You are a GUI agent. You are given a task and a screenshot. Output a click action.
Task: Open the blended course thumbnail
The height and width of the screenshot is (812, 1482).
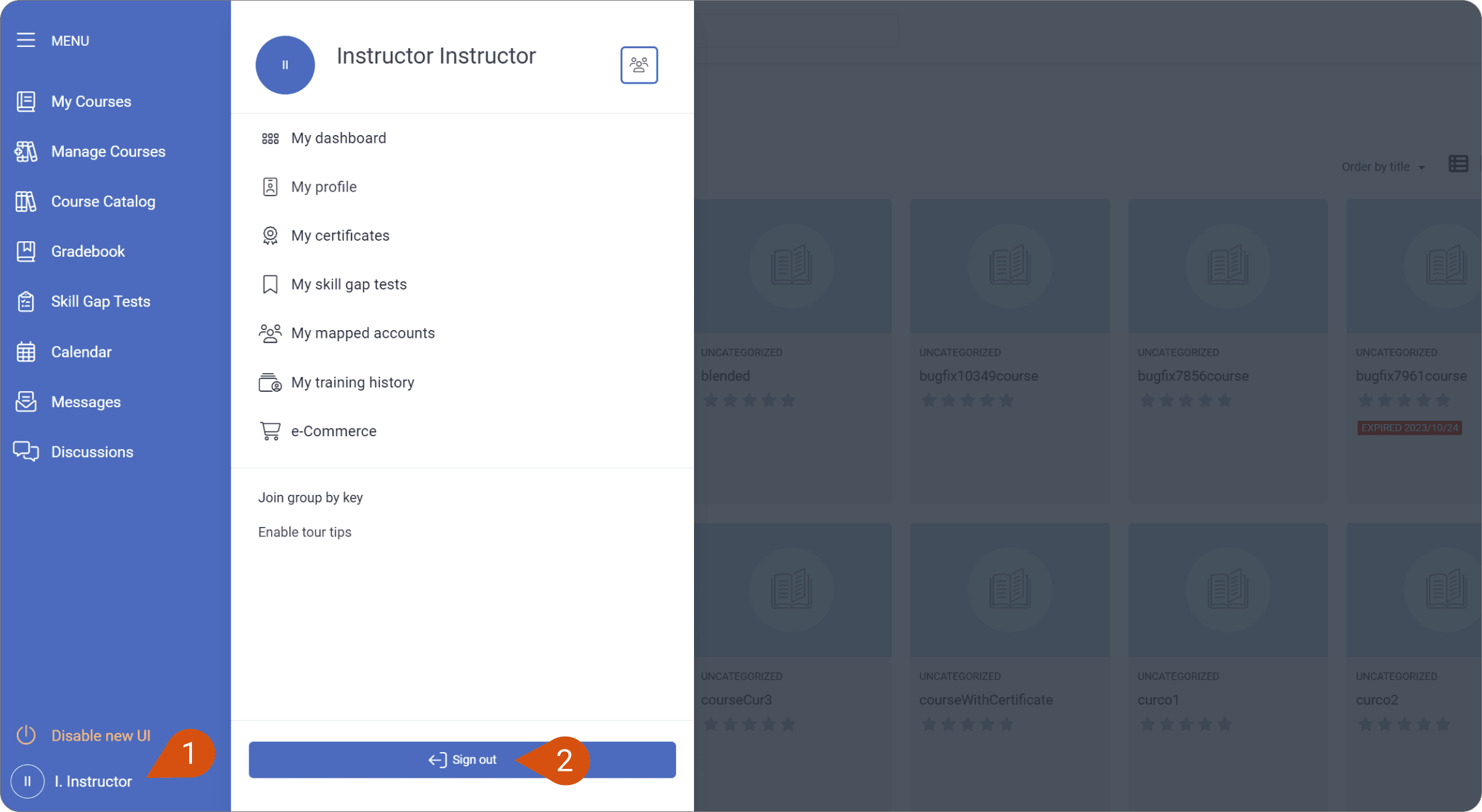click(792, 266)
